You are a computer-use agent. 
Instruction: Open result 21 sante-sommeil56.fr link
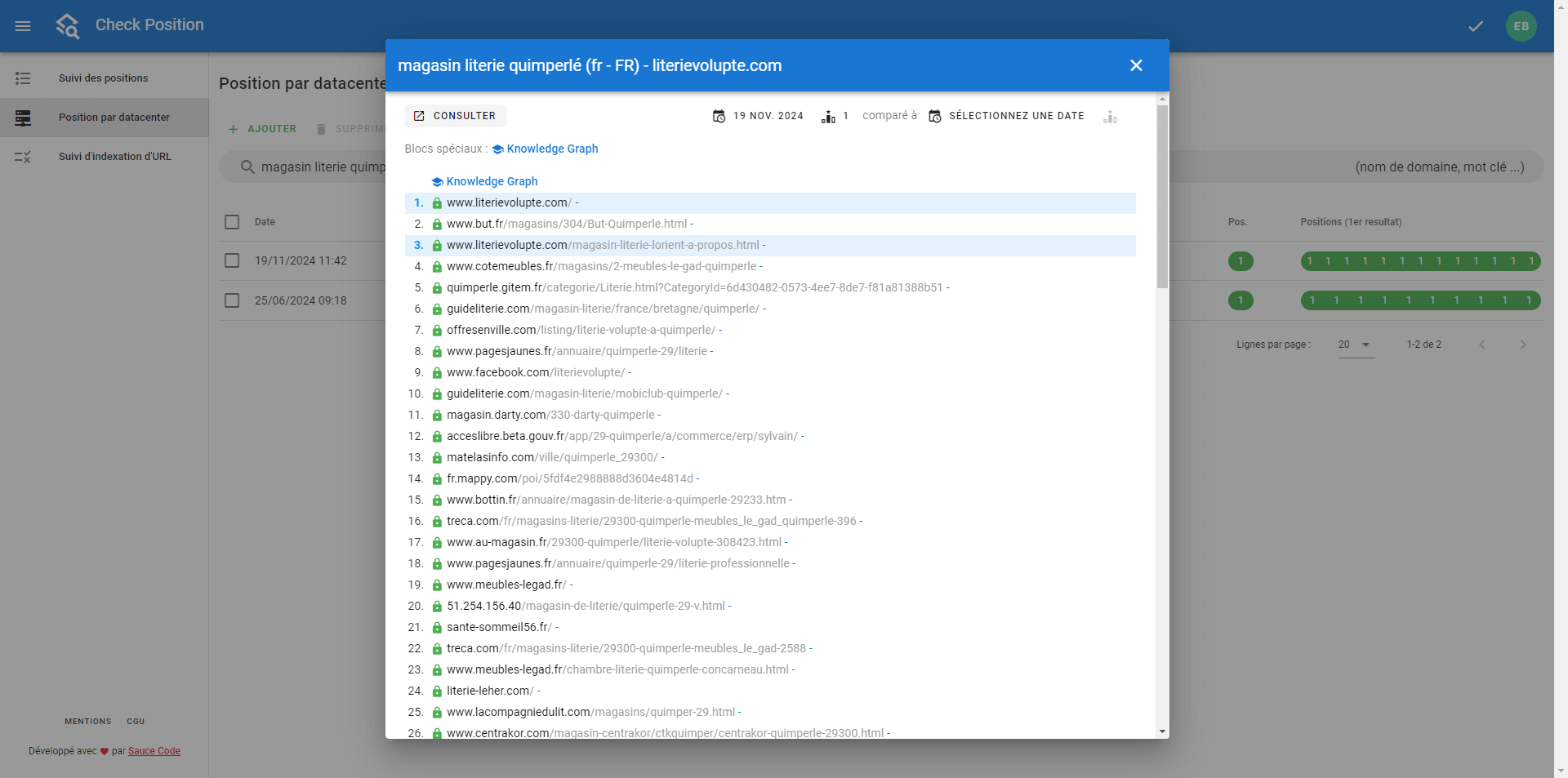tap(499, 627)
